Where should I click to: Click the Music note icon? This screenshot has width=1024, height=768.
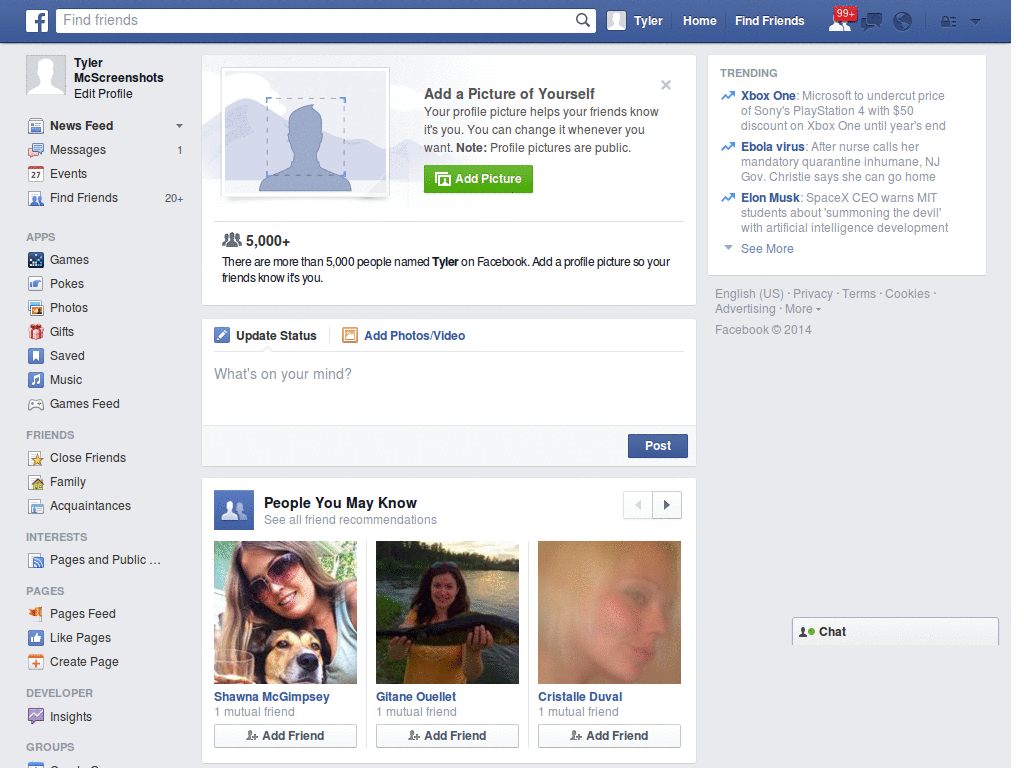click(x=36, y=380)
